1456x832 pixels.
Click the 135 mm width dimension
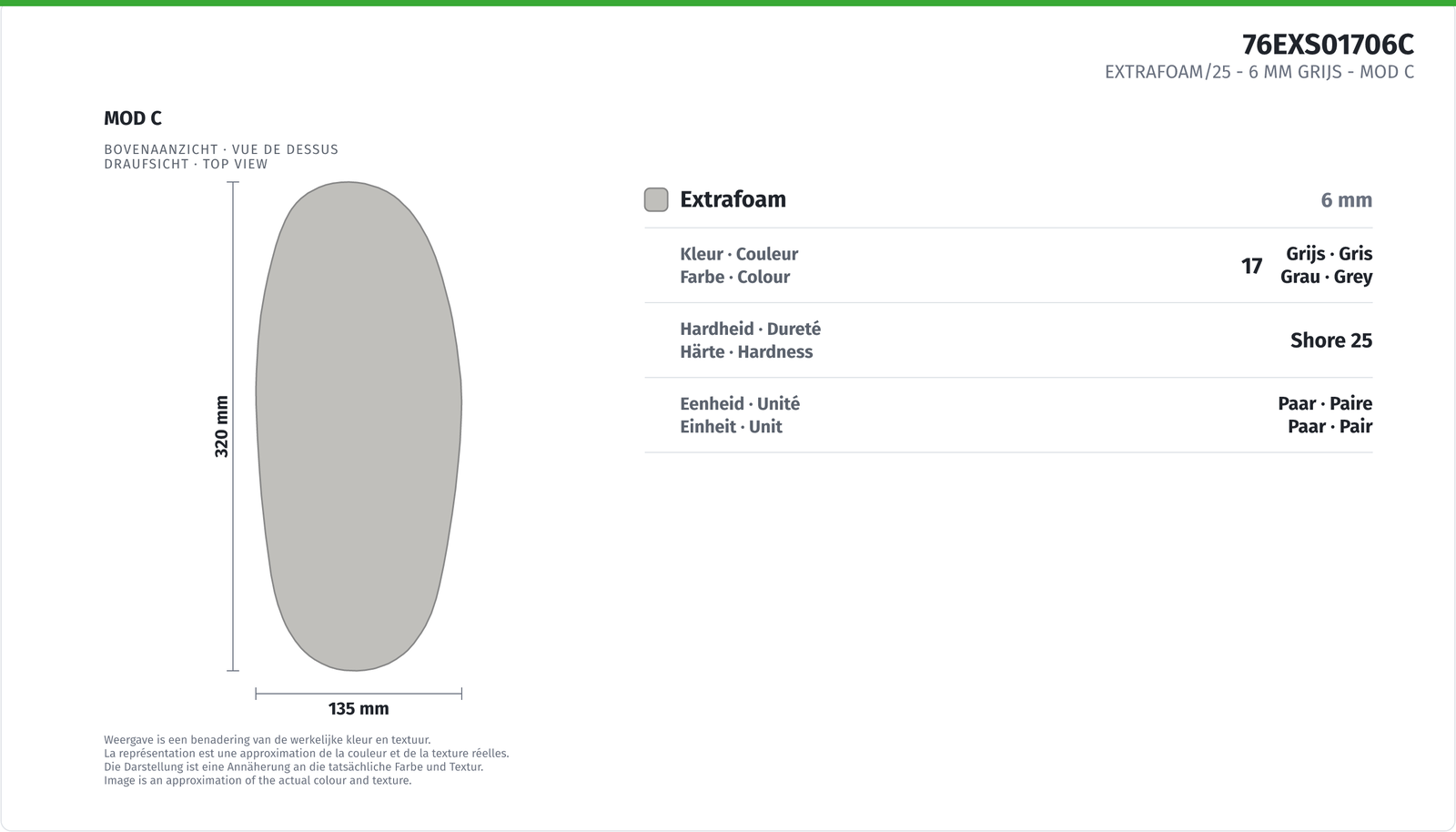coord(359,708)
